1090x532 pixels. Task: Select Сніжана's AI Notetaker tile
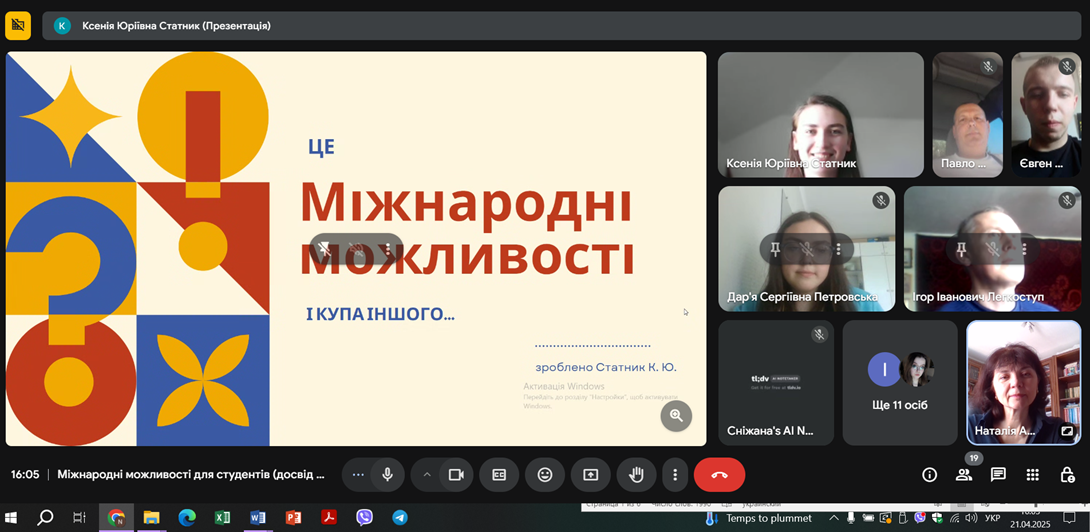[x=776, y=382]
